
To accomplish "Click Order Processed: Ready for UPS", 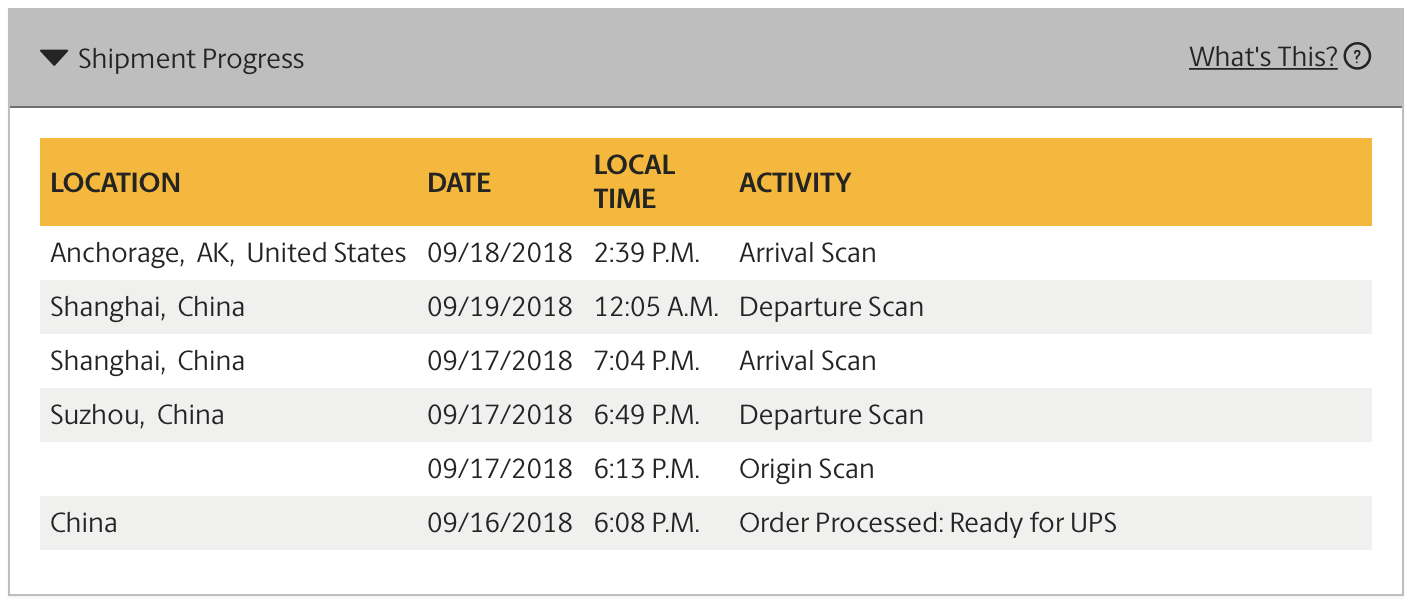I will point(927,523).
